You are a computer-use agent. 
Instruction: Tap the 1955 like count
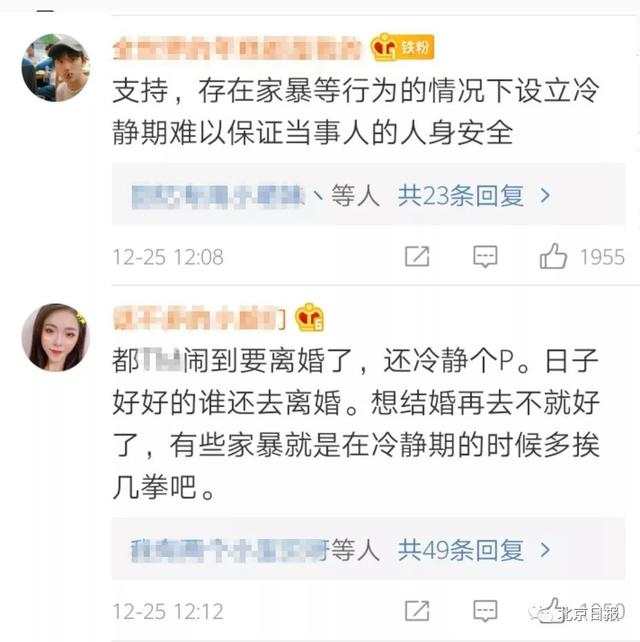[x=602, y=257]
